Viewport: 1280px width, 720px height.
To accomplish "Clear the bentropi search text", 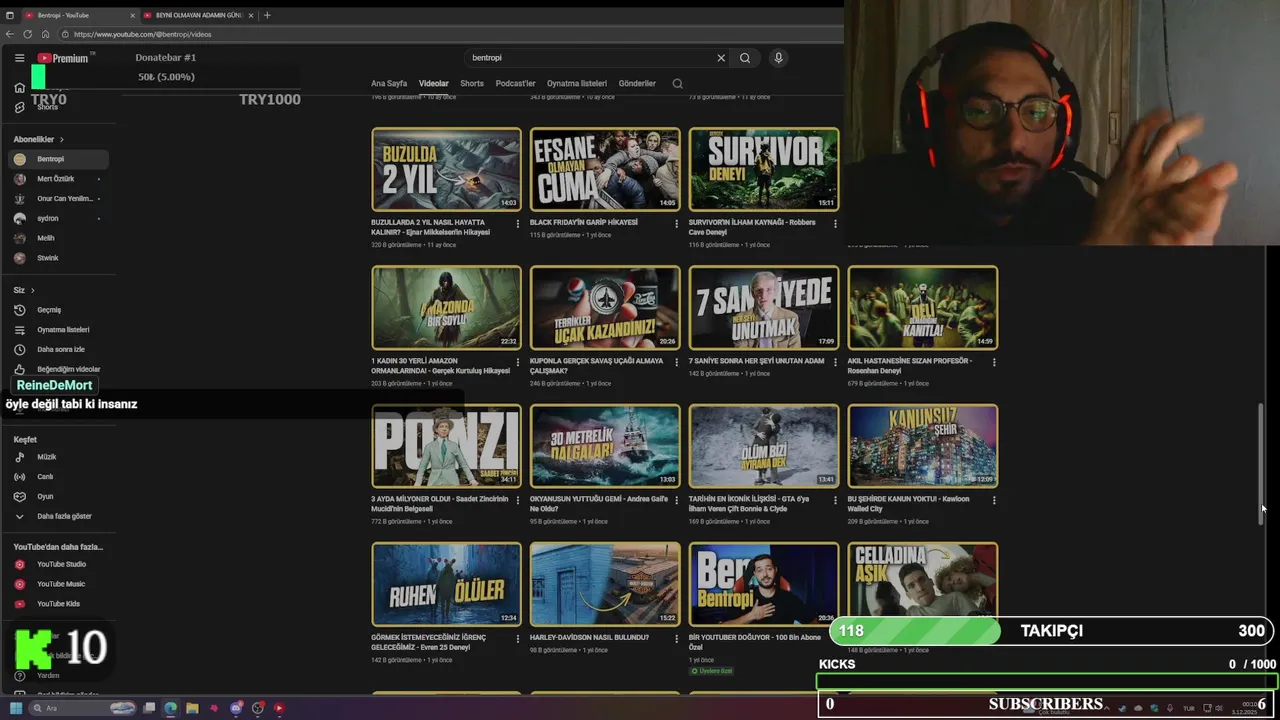I will (x=721, y=58).
